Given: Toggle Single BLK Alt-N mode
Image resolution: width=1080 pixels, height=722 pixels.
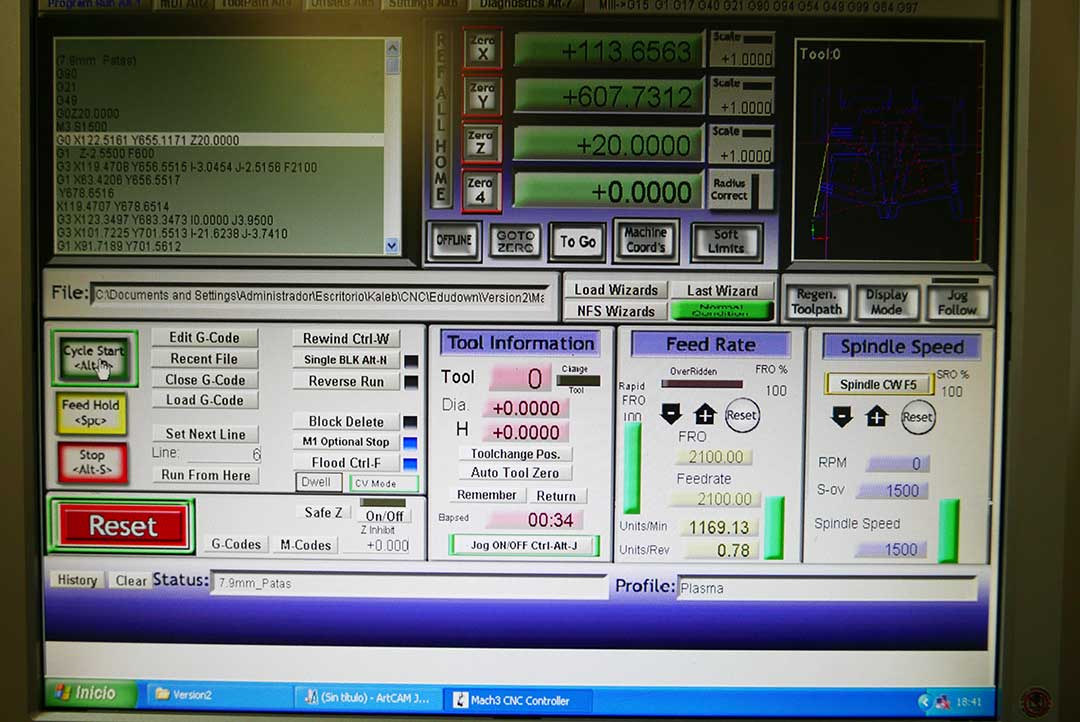Looking at the screenshot, I should coord(345,360).
